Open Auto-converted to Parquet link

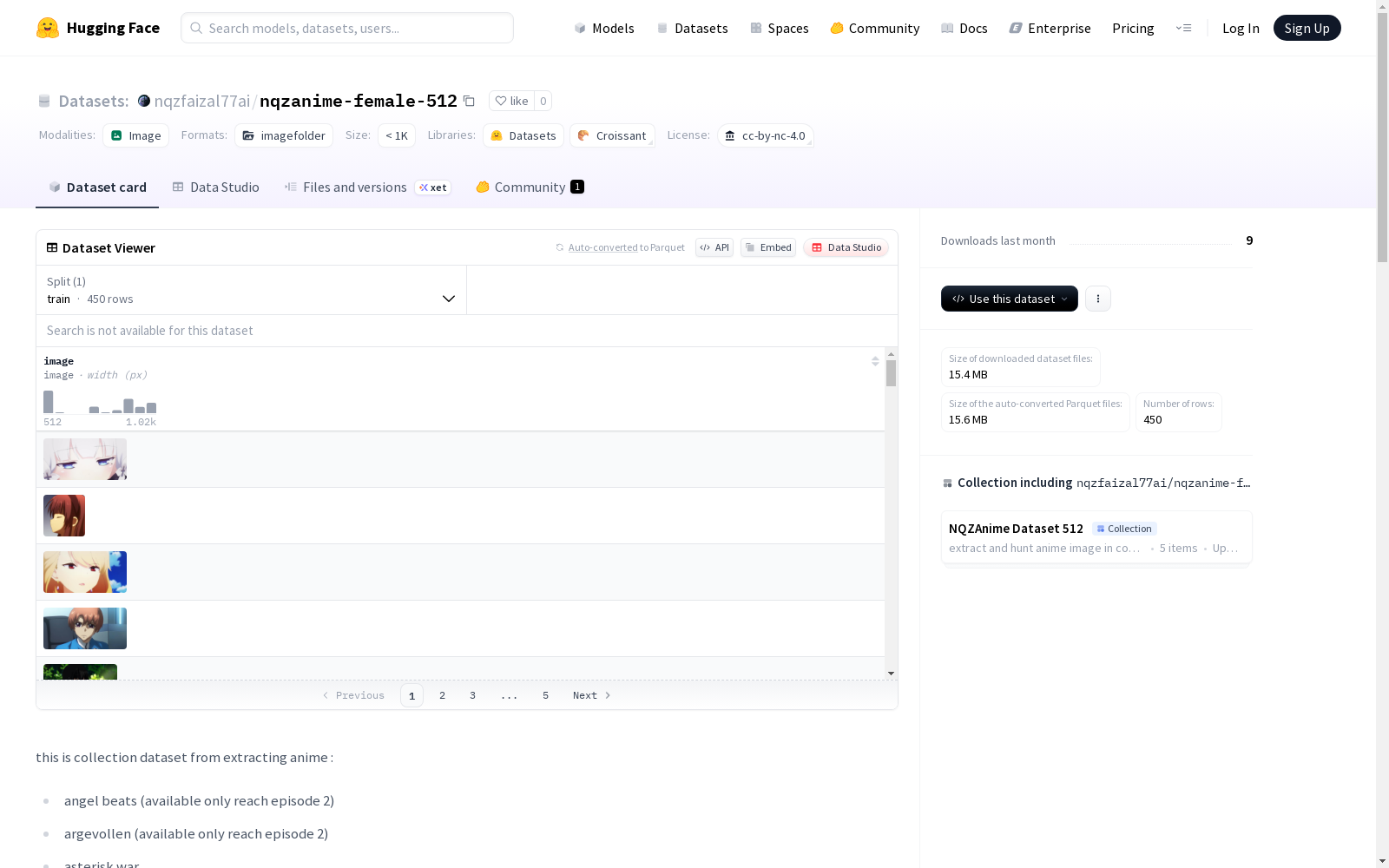point(602,247)
